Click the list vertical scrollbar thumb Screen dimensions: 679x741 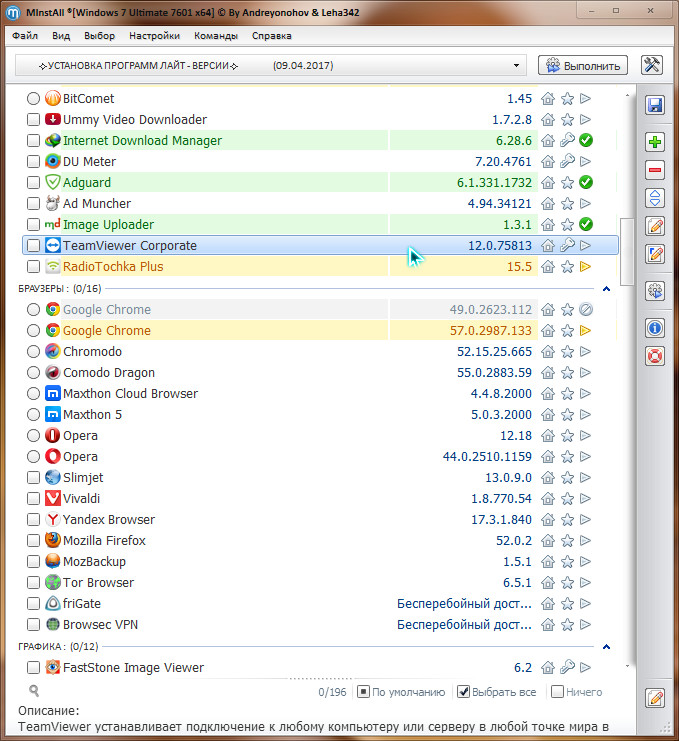tap(627, 252)
